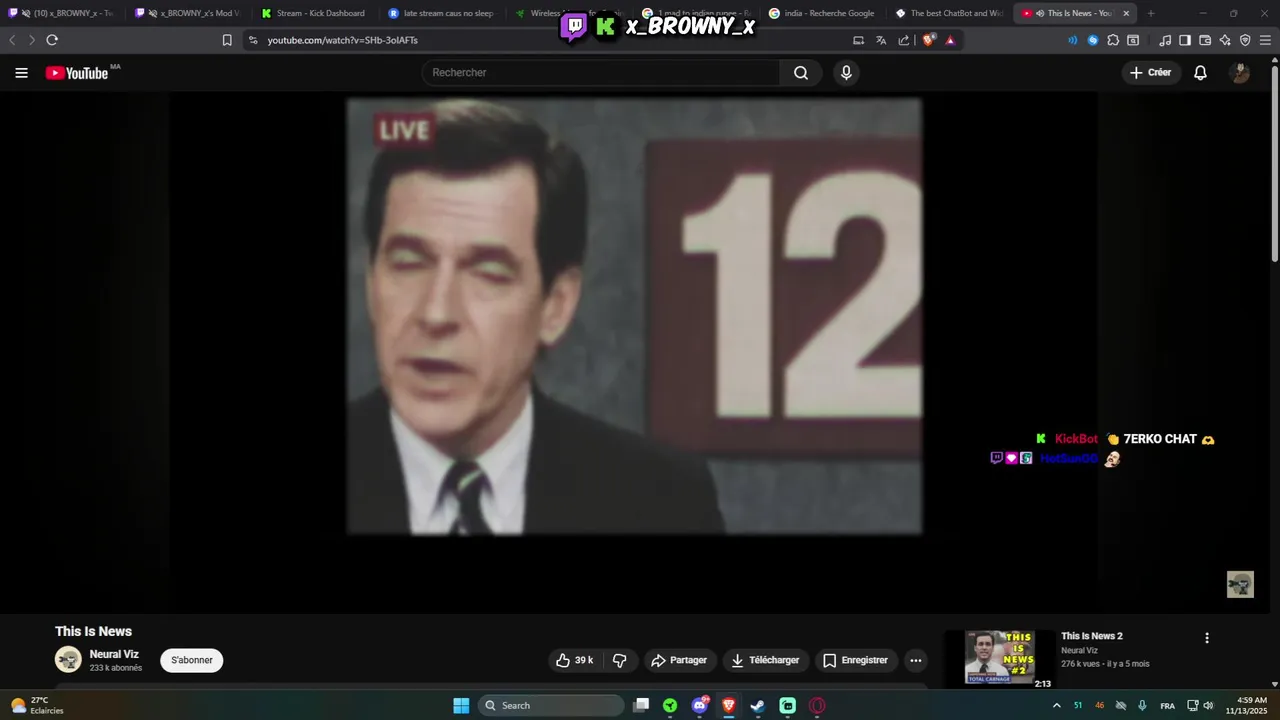The image size is (1280, 720).
Task: Open Brave Rewards triangle icon
Action: (x=950, y=40)
